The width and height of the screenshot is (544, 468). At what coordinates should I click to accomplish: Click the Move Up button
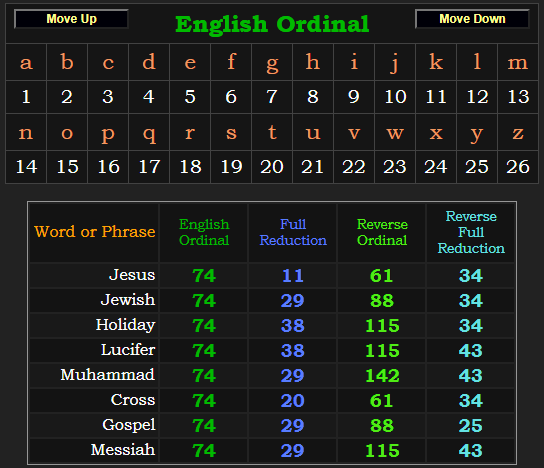click(x=71, y=19)
